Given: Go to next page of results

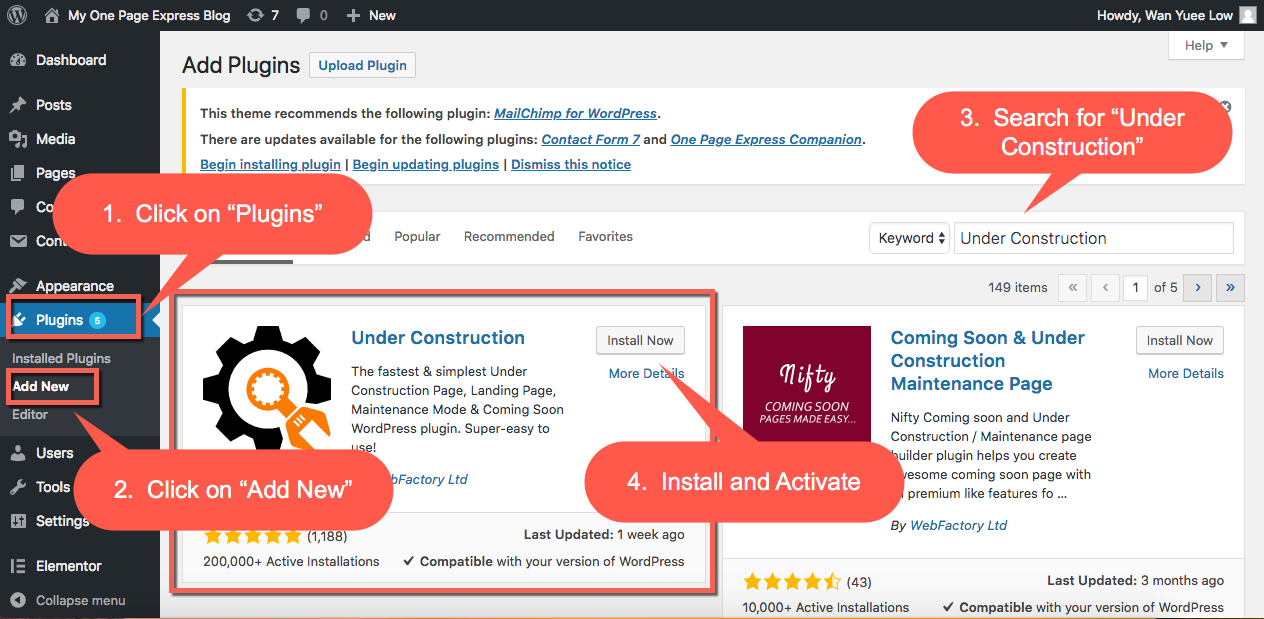Looking at the screenshot, I should 1197,287.
